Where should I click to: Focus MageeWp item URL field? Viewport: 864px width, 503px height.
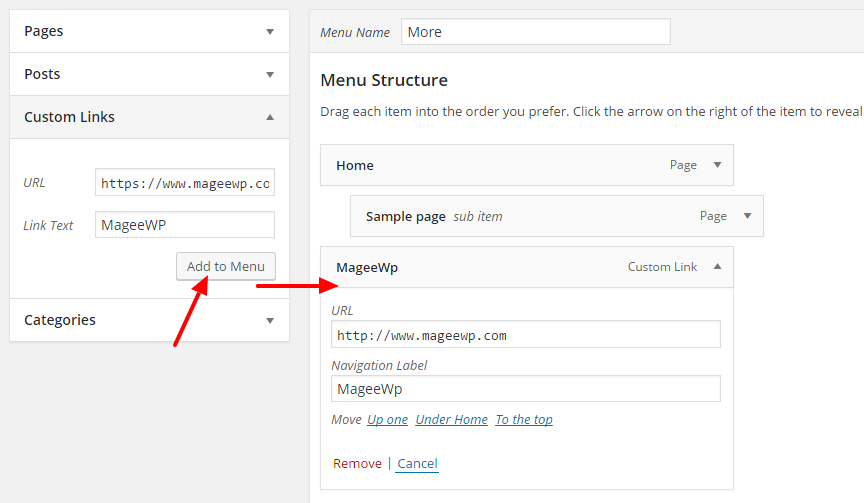coord(526,334)
